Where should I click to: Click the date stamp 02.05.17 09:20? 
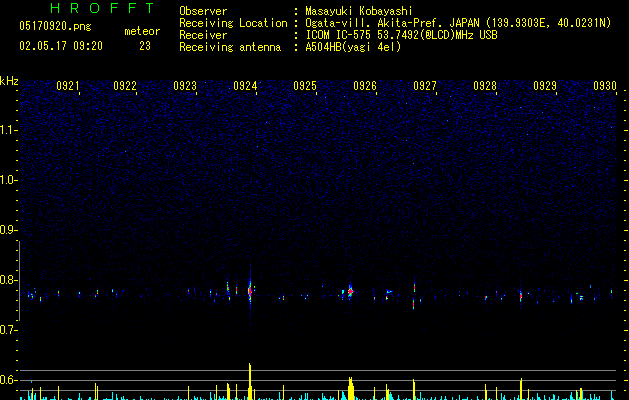pos(61,46)
